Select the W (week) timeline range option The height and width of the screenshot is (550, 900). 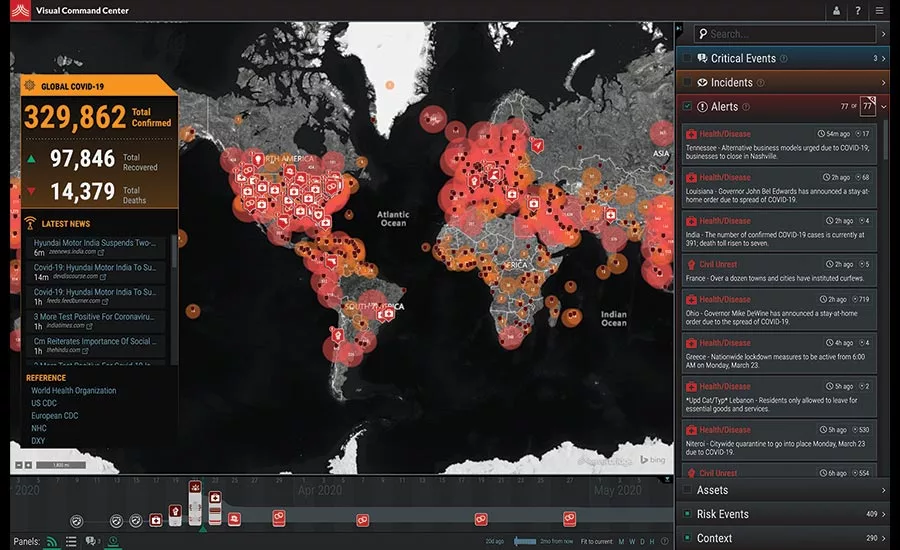click(x=634, y=541)
